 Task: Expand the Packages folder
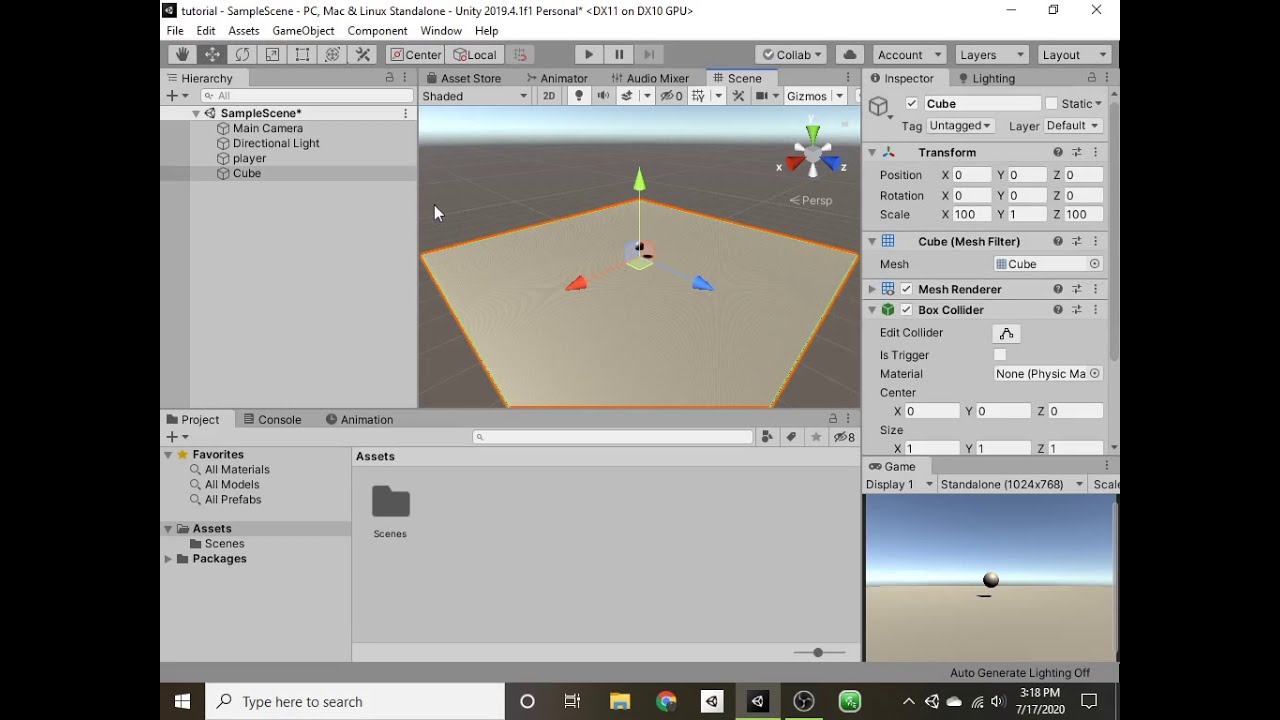[168, 559]
